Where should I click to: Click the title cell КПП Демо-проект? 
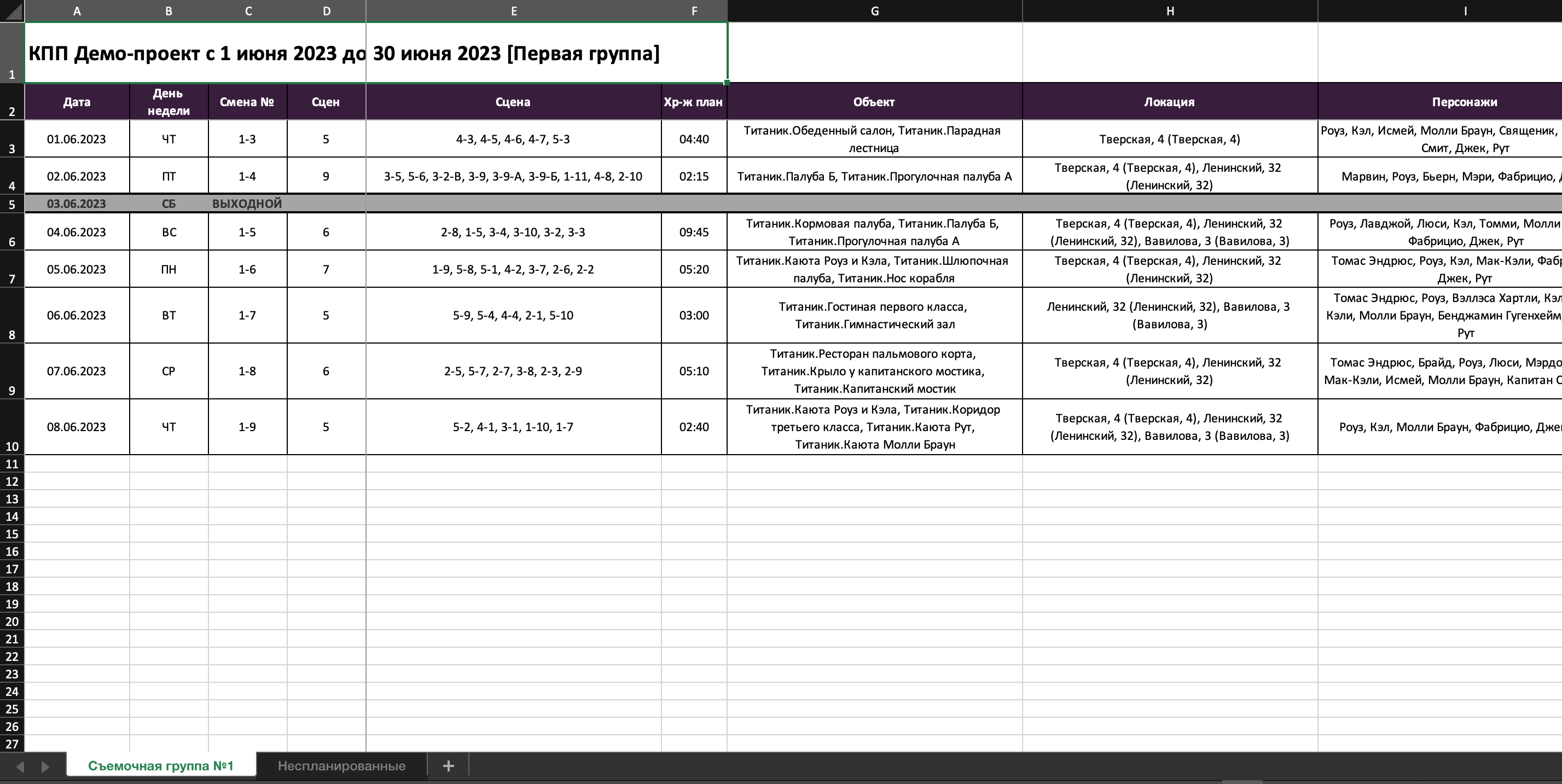[x=376, y=53]
